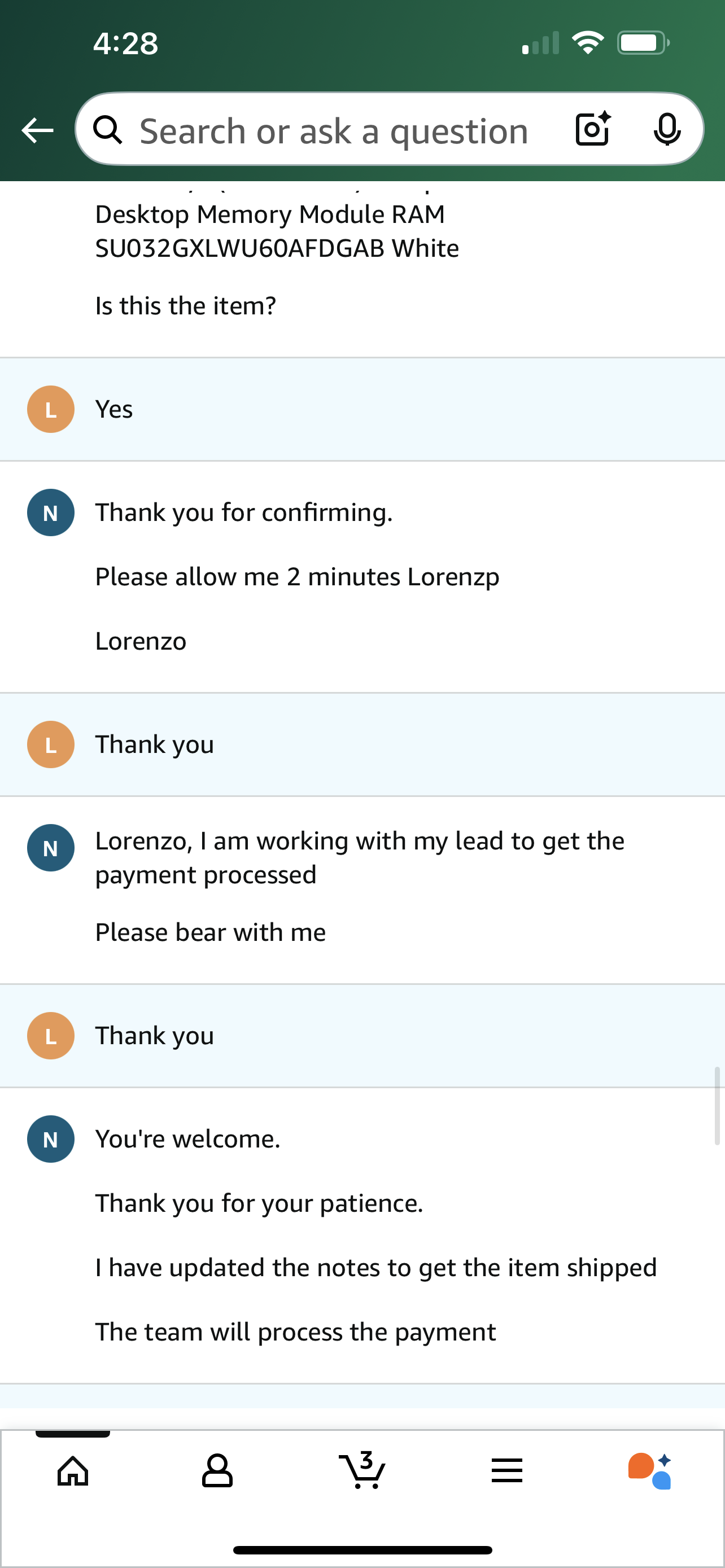The image size is (725, 1568).
Task: Tap the "Please bear with me" message
Action: tap(211, 932)
